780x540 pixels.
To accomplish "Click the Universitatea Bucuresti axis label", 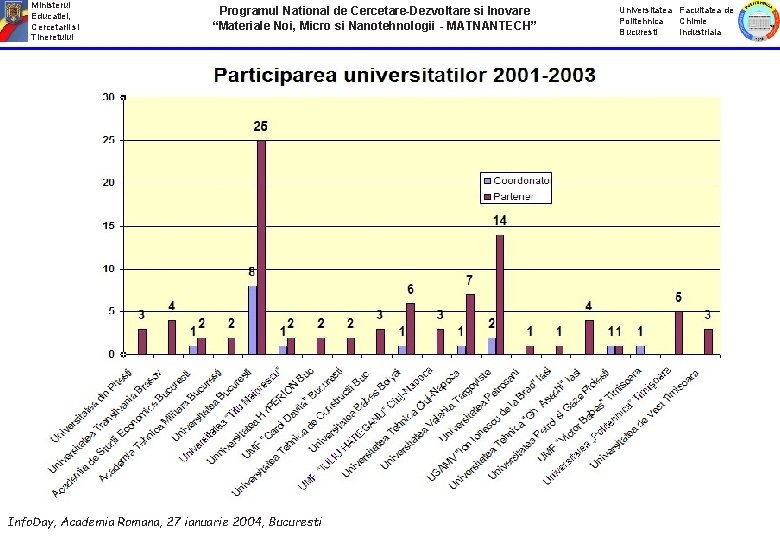I will [x=211, y=405].
